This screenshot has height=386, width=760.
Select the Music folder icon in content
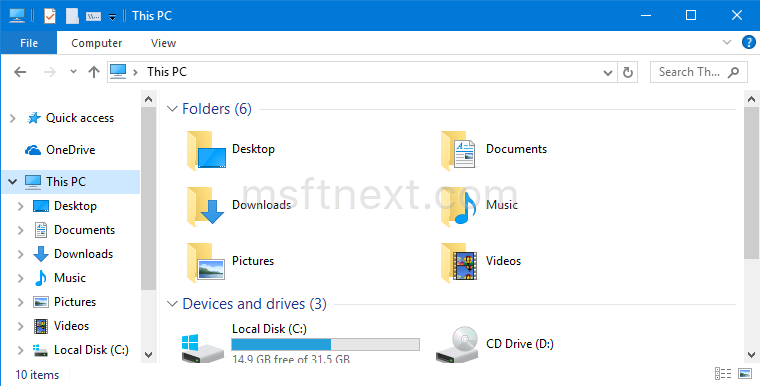(x=459, y=207)
